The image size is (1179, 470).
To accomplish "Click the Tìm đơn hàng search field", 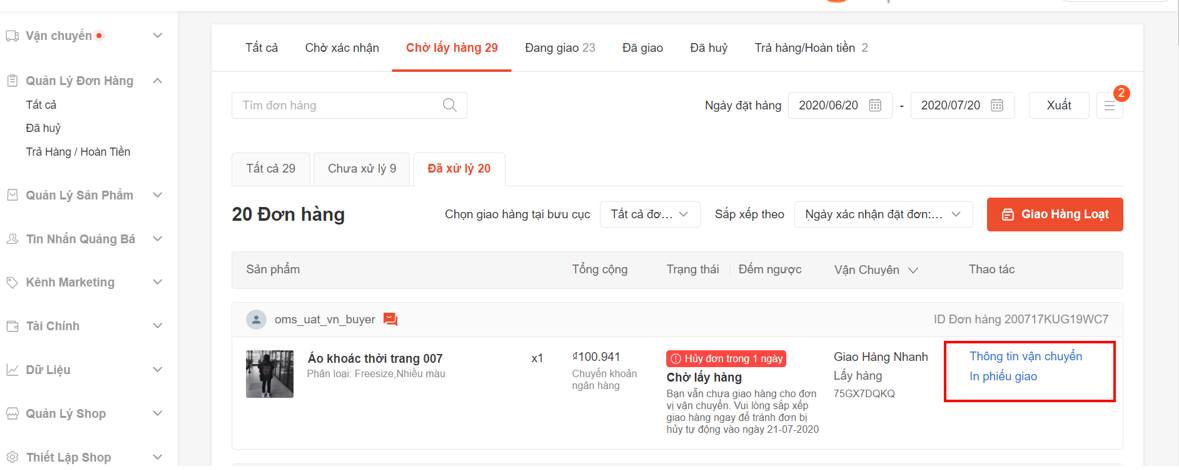I will [335, 105].
